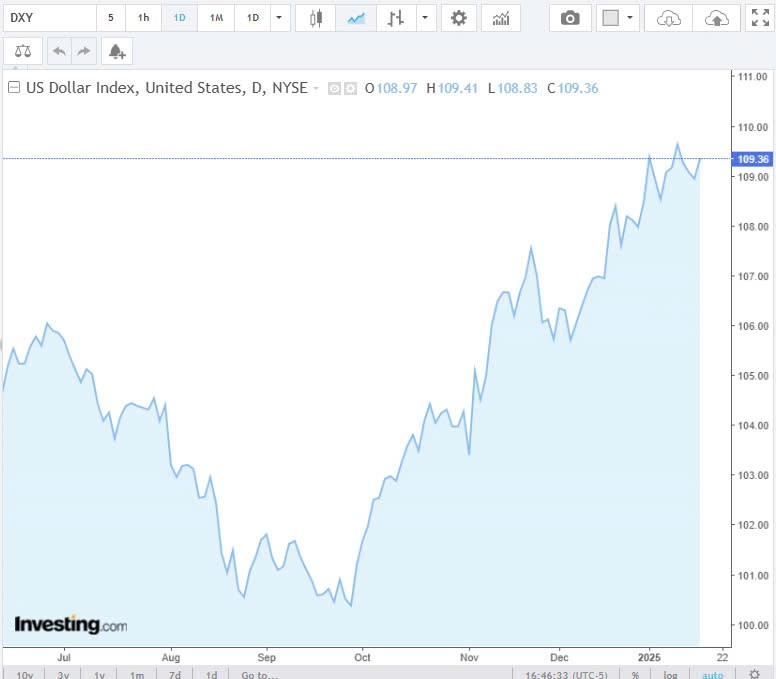Expand the chart style dropdown arrow
Screen dimensions: 776x679
427,18
